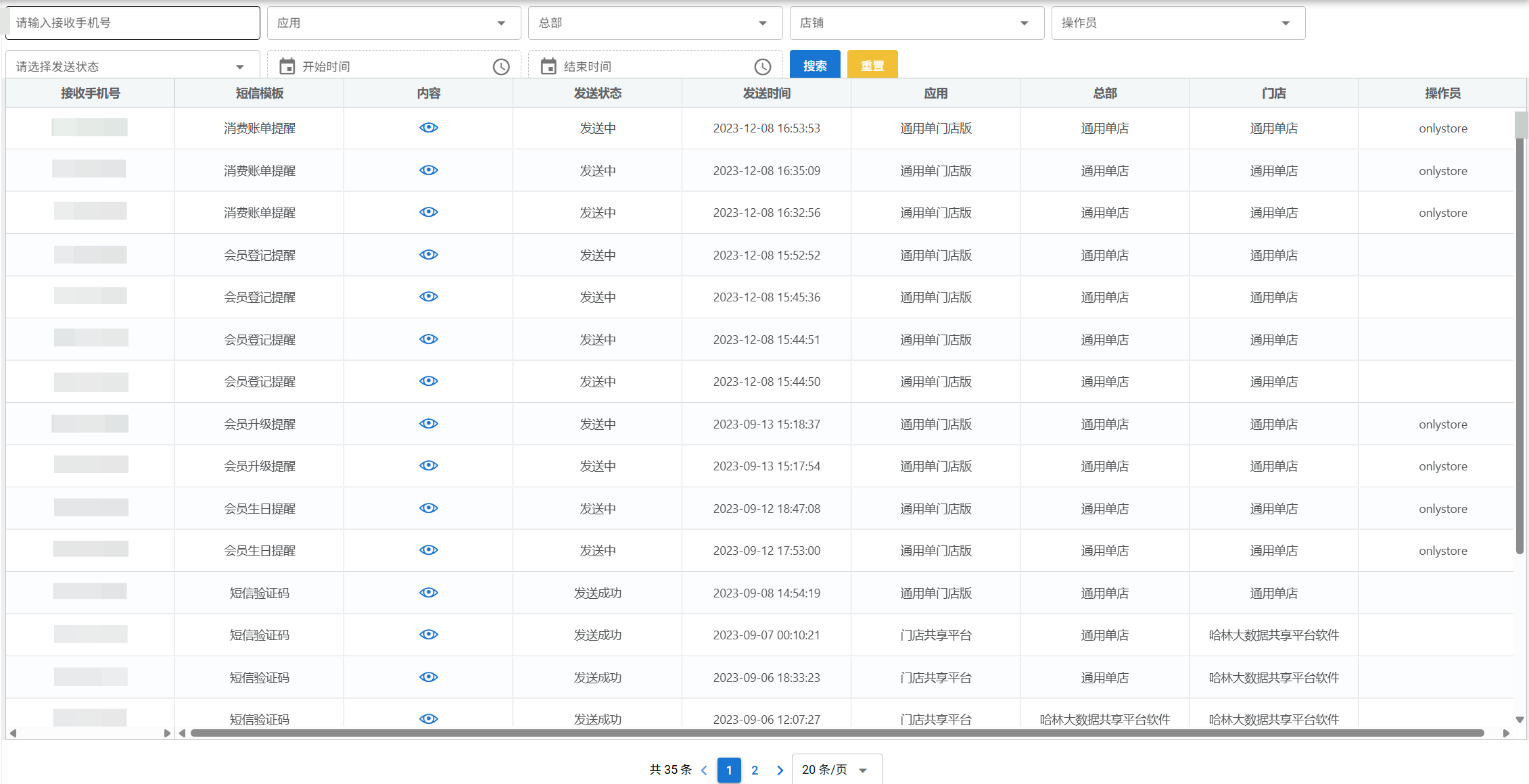The width and height of the screenshot is (1529, 784).
Task: Click the 门店 column header
Action: click(x=1274, y=93)
